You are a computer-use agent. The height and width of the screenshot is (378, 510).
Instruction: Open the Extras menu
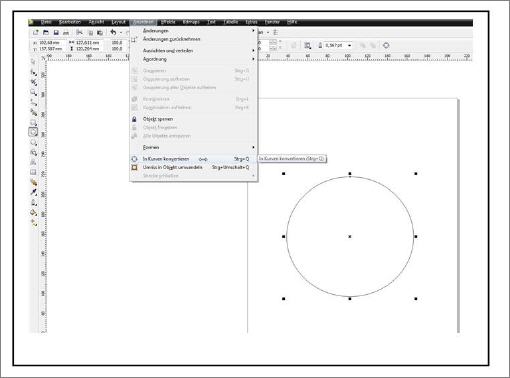coord(251,22)
